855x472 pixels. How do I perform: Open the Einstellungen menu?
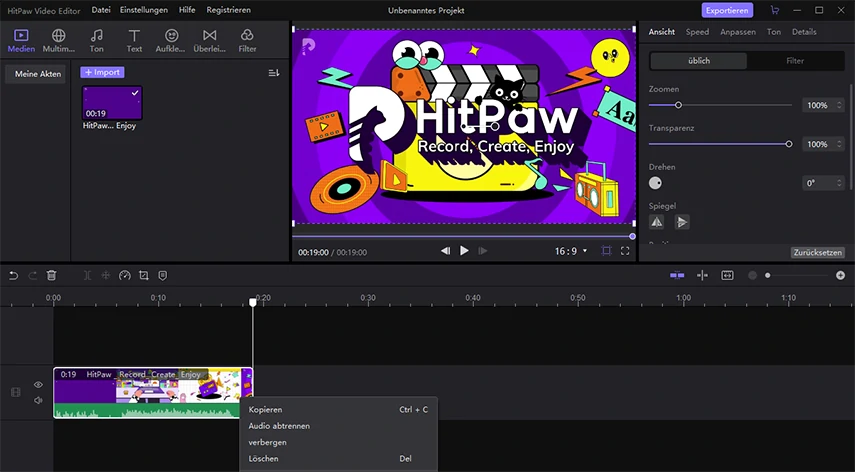pyautogui.click(x=144, y=10)
